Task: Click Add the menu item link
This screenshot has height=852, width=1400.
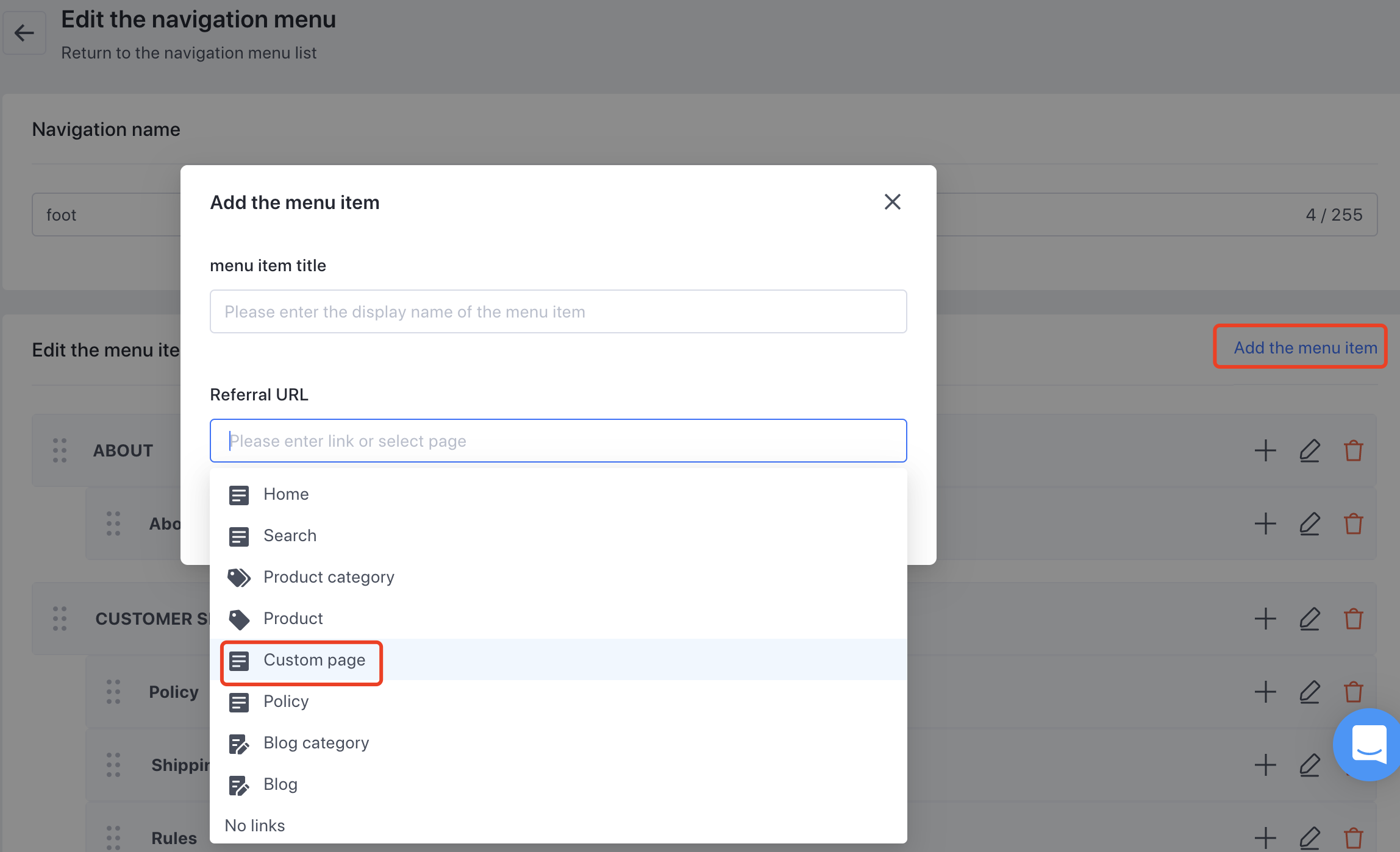Action: click(x=1305, y=347)
